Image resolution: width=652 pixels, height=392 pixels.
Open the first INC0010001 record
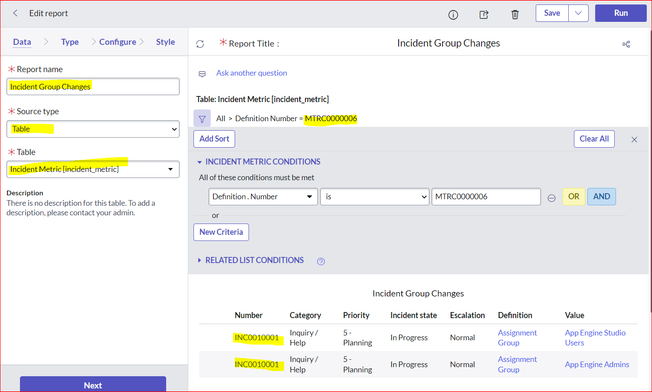pos(257,338)
